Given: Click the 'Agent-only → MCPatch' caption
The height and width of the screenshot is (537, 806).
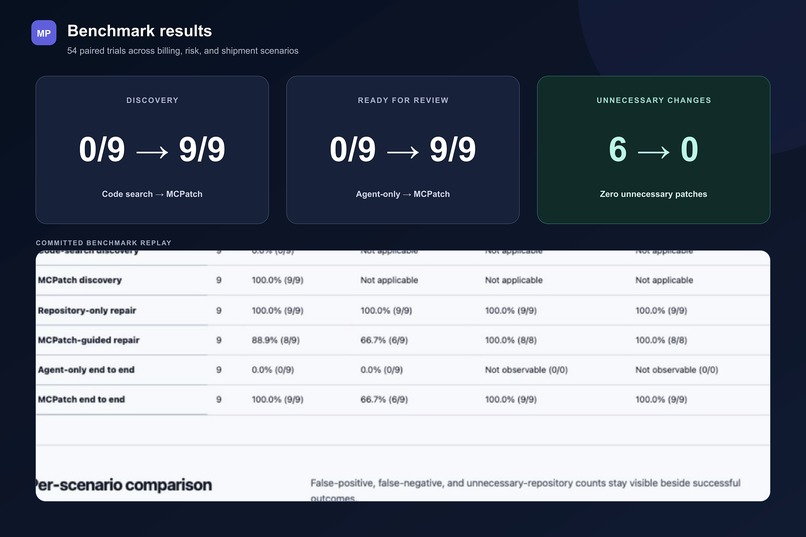Looking at the screenshot, I should tap(403, 194).
